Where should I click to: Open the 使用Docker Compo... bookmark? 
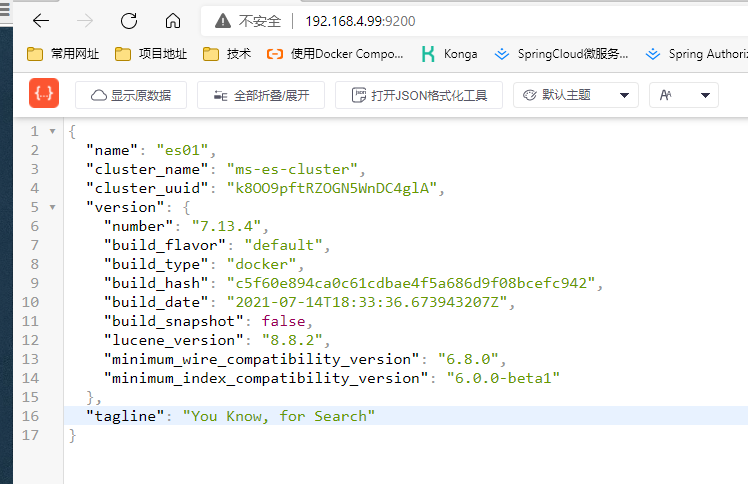click(335, 54)
